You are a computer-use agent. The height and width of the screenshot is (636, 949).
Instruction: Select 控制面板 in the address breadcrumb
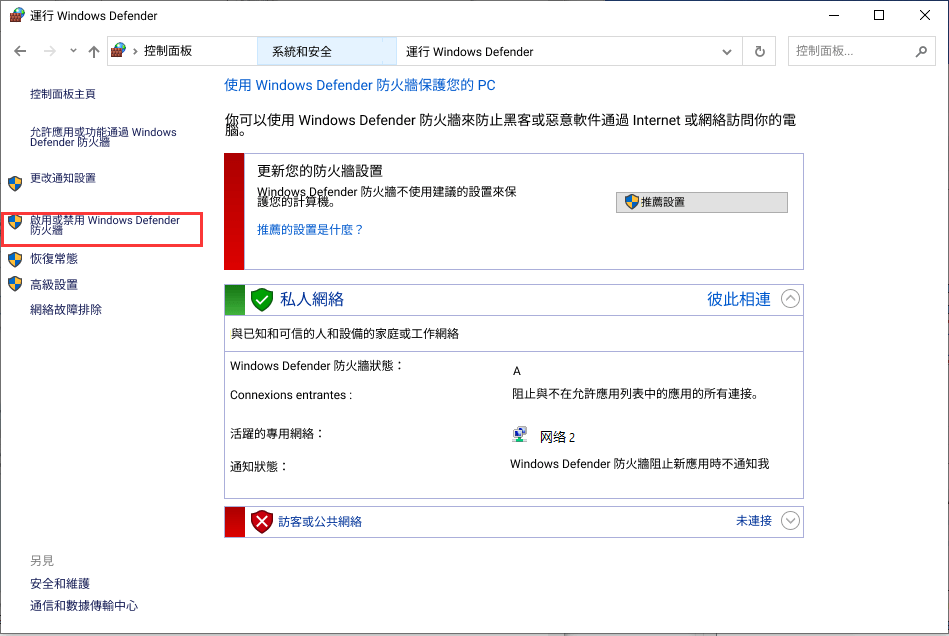pos(168,51)
